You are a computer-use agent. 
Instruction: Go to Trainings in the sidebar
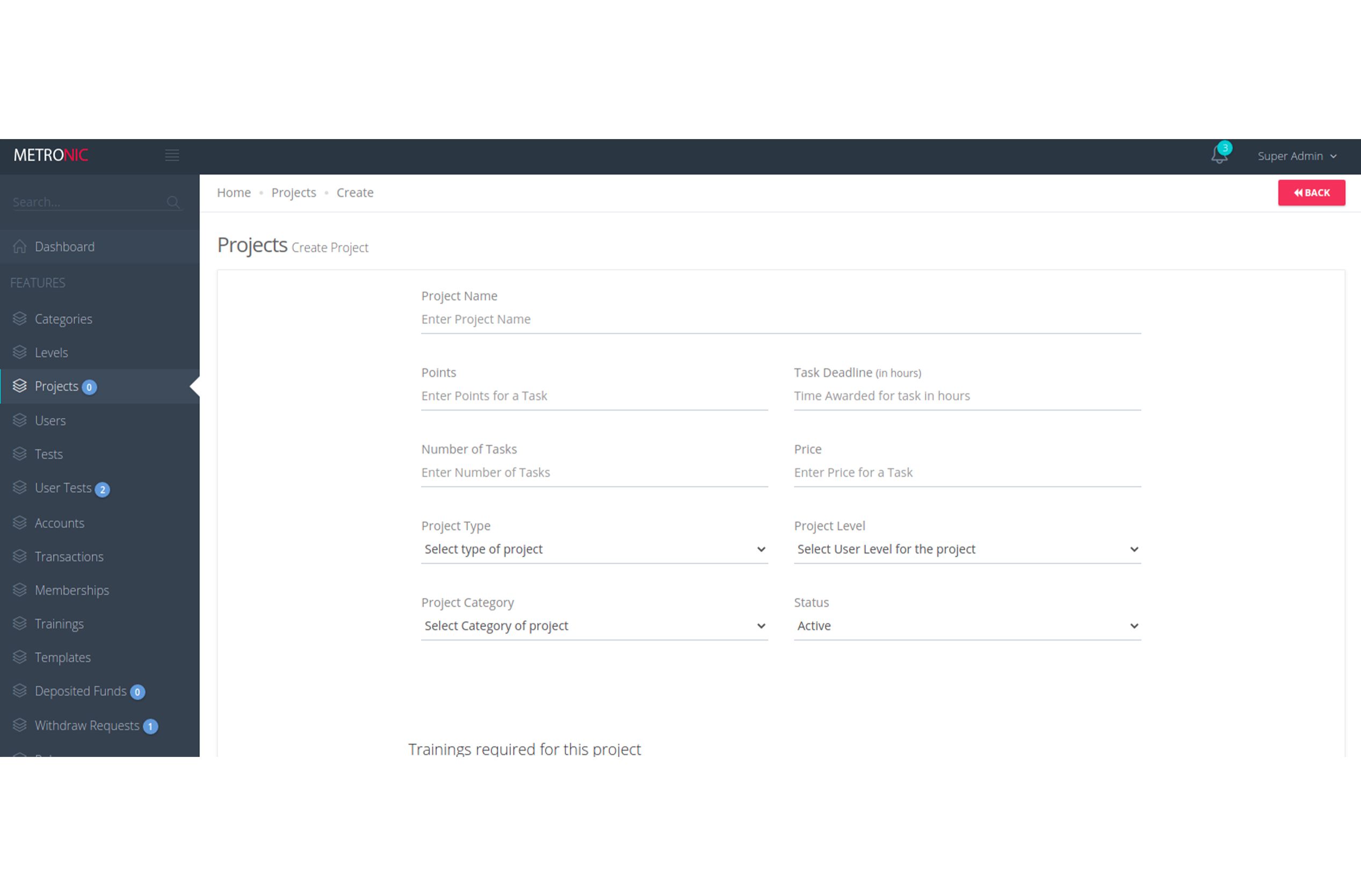point(59,624)
